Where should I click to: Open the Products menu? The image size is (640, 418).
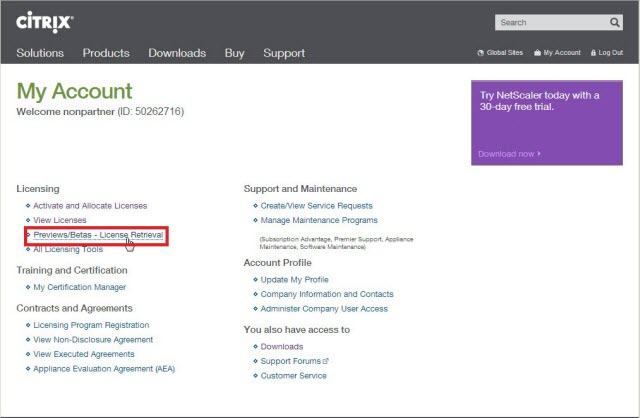click(106, 53)
